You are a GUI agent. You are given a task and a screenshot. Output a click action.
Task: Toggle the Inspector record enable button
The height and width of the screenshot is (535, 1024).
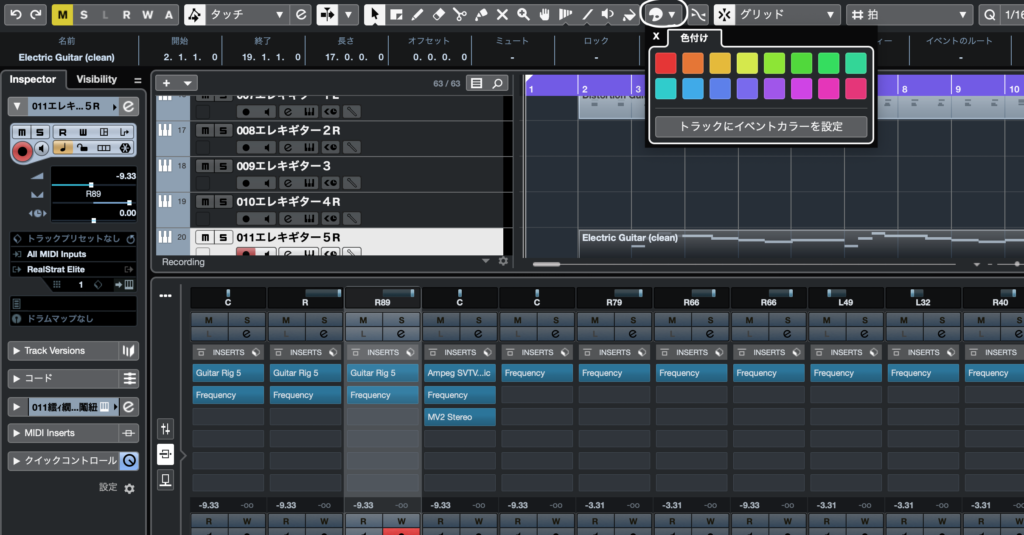pyautogui.click(x=22, y=150)
